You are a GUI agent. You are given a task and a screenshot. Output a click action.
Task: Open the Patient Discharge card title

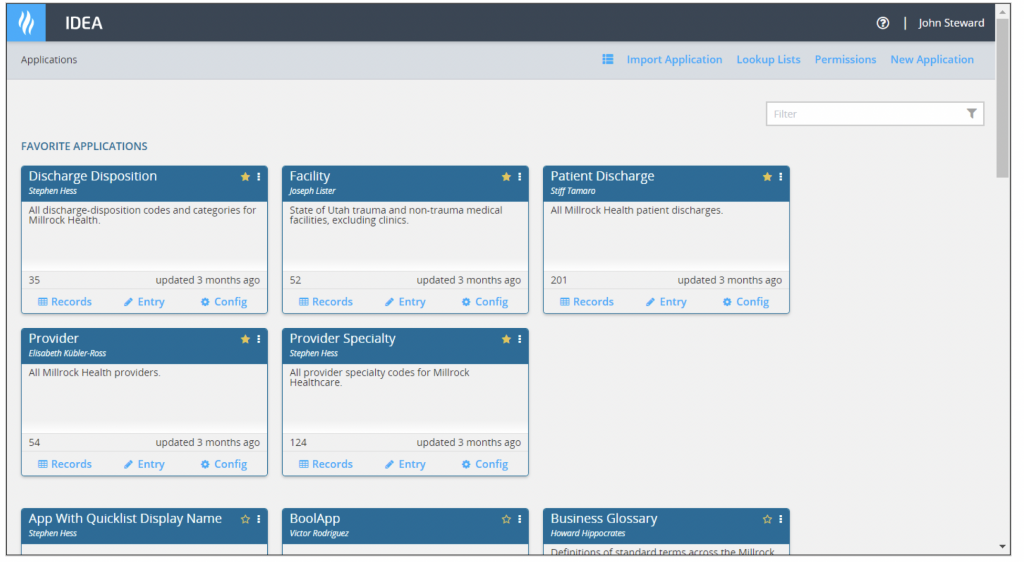pos(602,176)
